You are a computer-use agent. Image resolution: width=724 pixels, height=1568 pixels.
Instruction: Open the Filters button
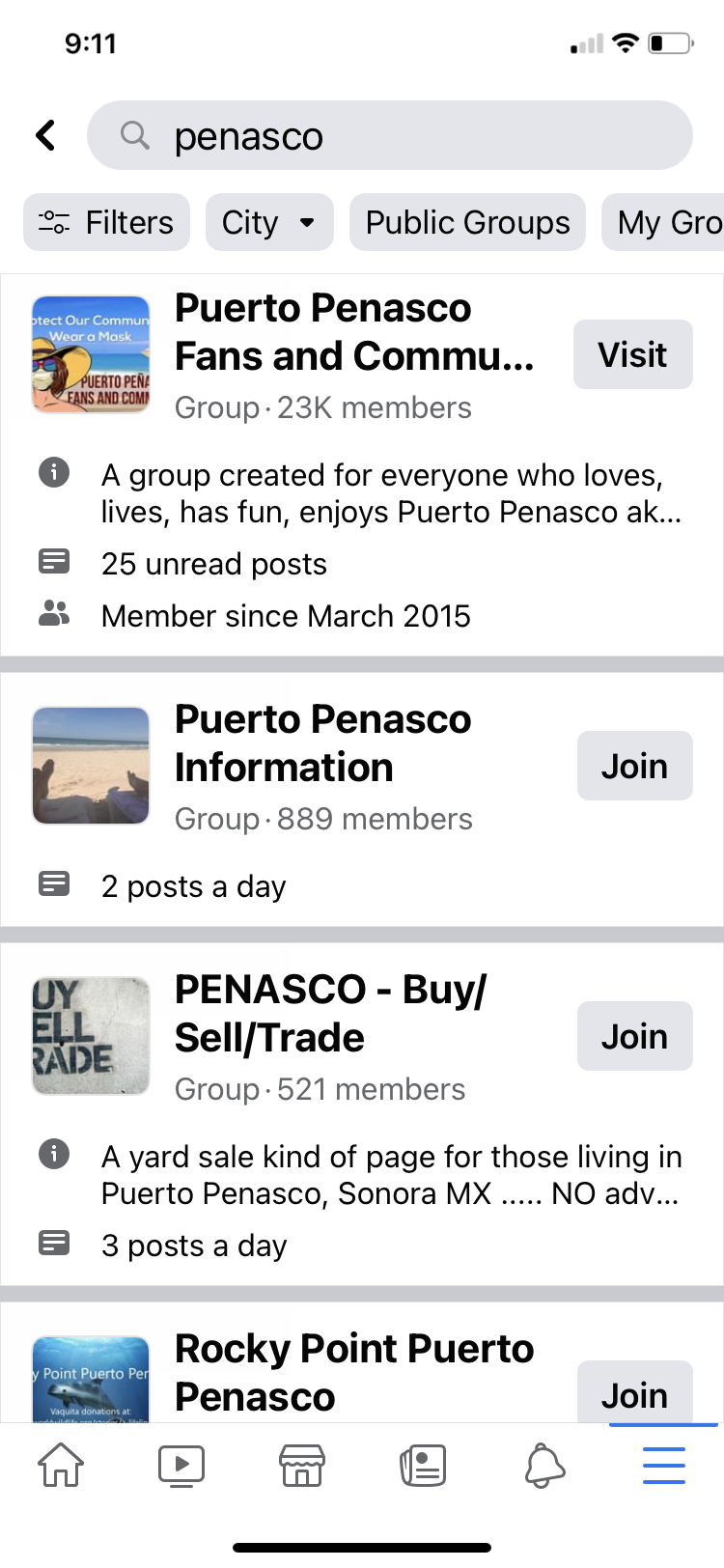[107, 222]
